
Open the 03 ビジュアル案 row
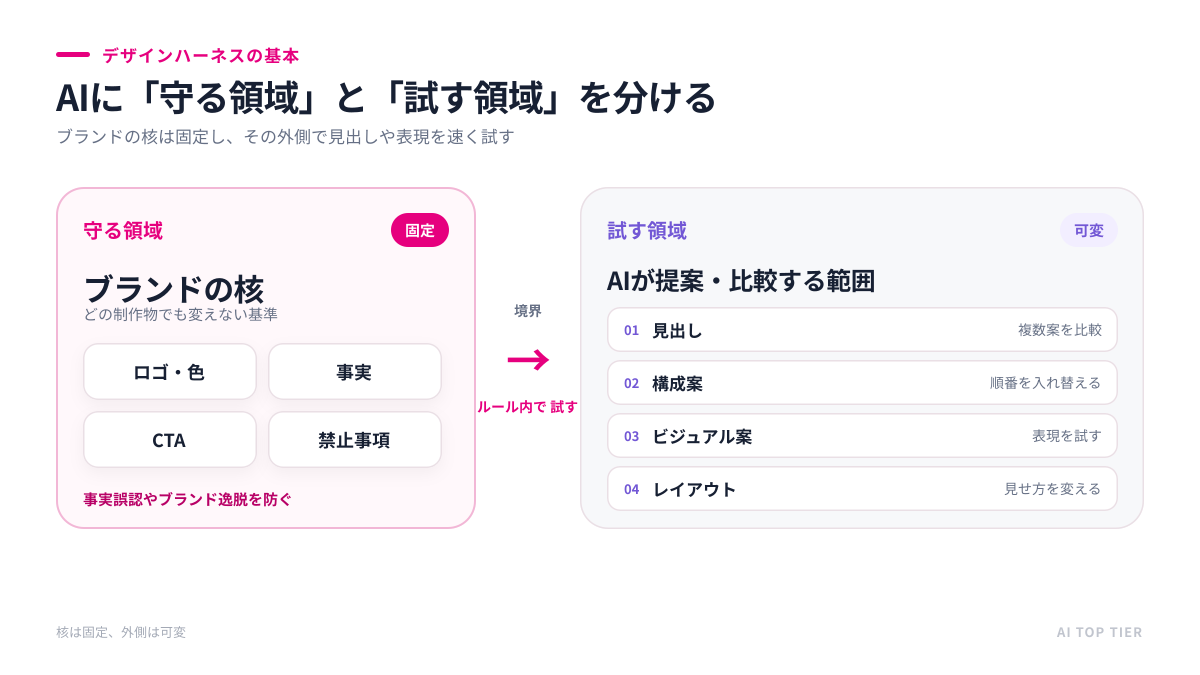pyautogui.click(x=862, y=436)
